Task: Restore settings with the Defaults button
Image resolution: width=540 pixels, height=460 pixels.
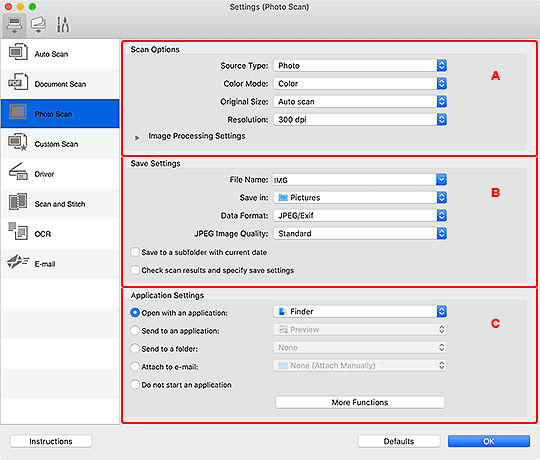Action: 399,441
